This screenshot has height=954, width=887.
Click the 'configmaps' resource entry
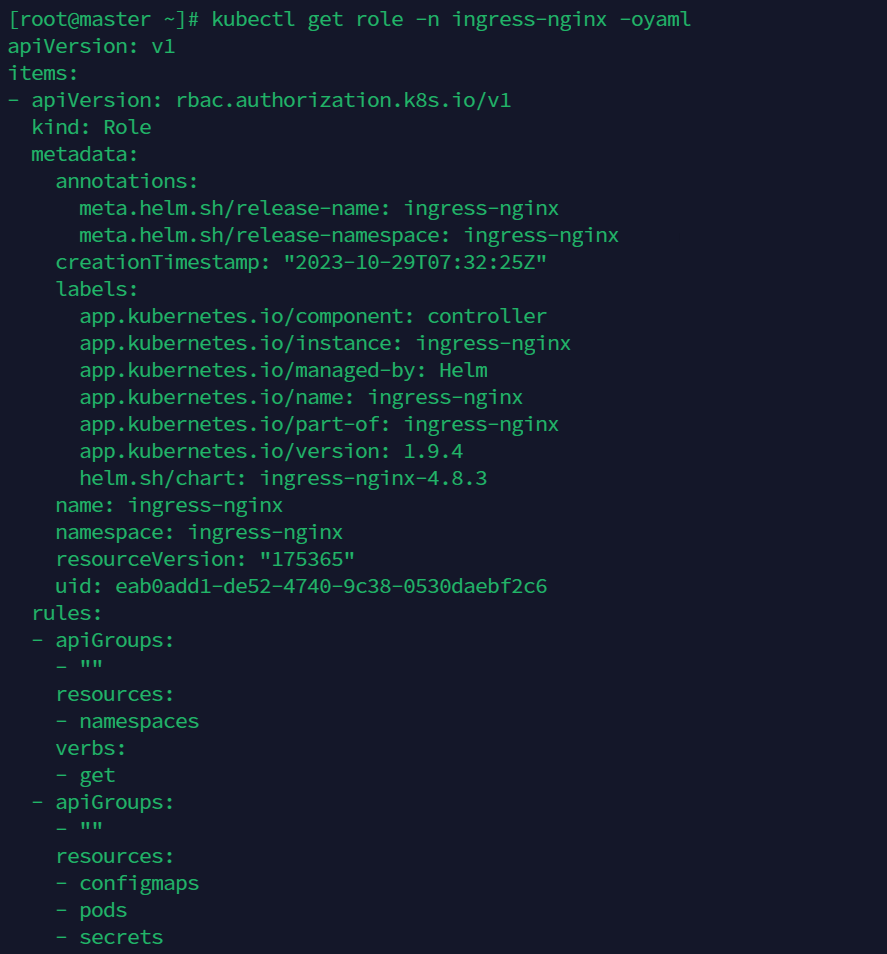point(139,883)
